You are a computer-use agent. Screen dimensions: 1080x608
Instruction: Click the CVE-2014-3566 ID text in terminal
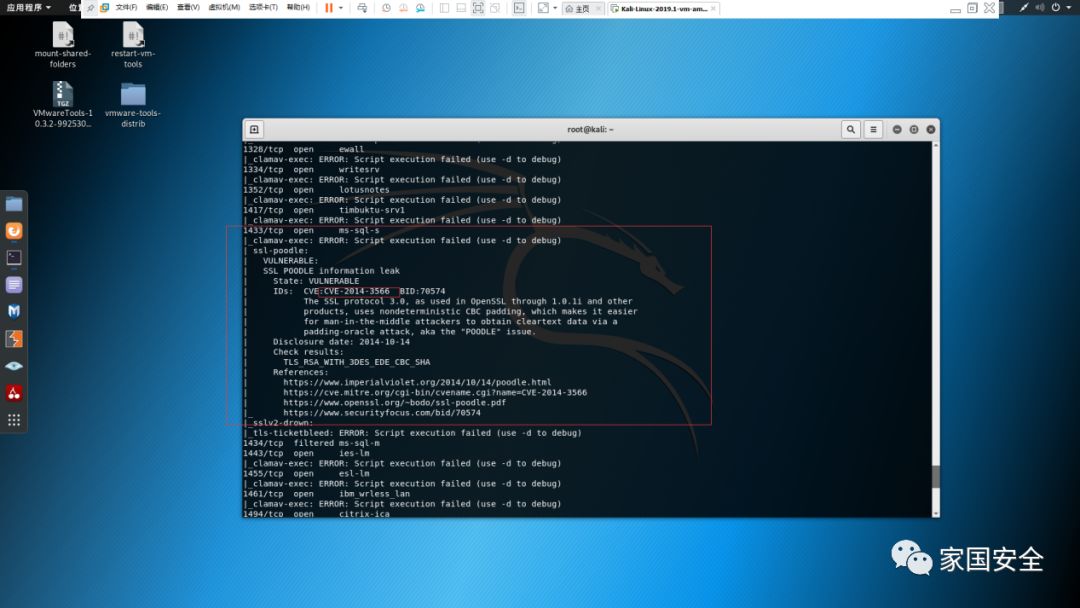tap(357, 291)
